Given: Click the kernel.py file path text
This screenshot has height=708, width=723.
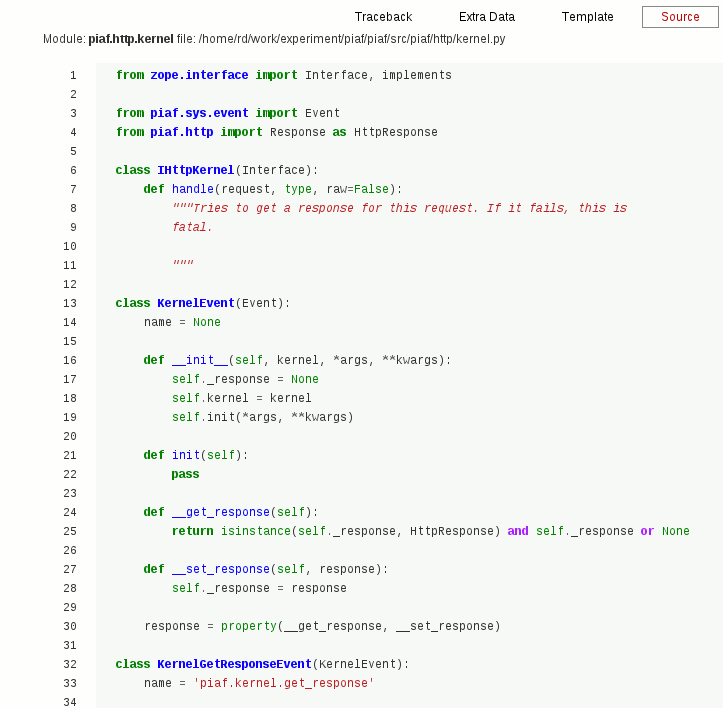Looking at the screenshot, I should (351, 39).
